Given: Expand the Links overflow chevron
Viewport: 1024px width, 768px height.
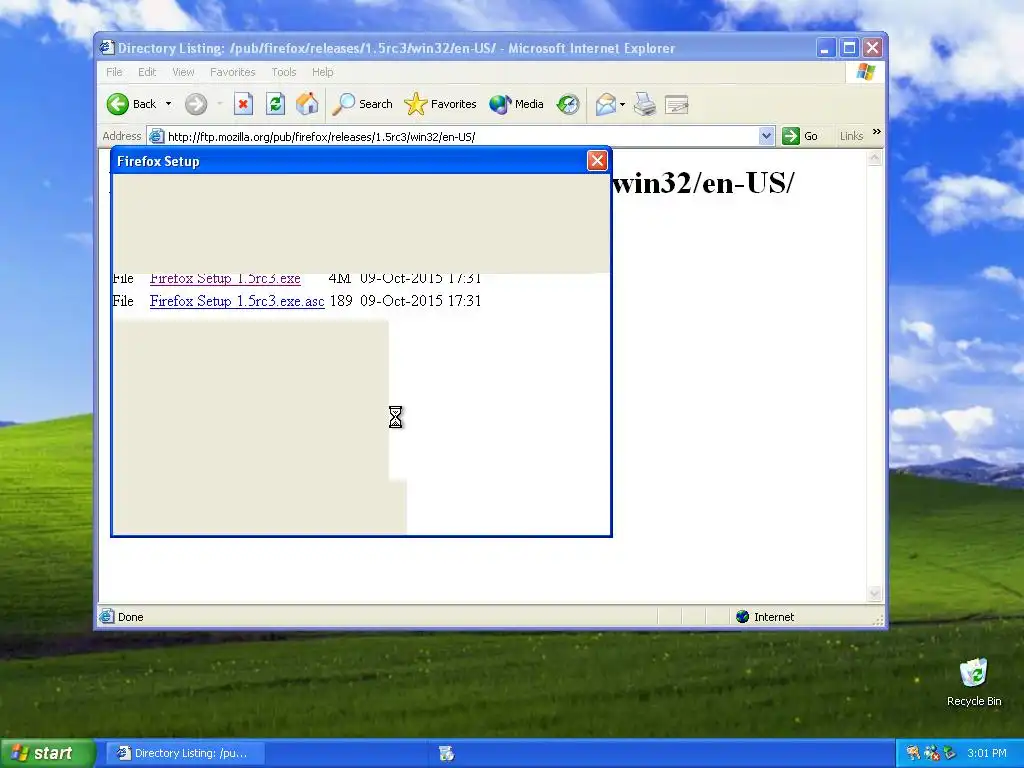Looking at the screenshot, I should tap(876, 132).
